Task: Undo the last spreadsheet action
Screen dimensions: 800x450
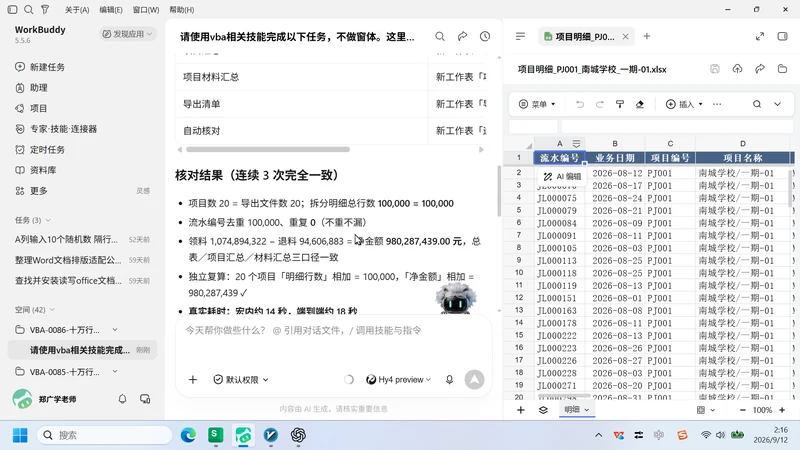Action: [x=580, y=104]
